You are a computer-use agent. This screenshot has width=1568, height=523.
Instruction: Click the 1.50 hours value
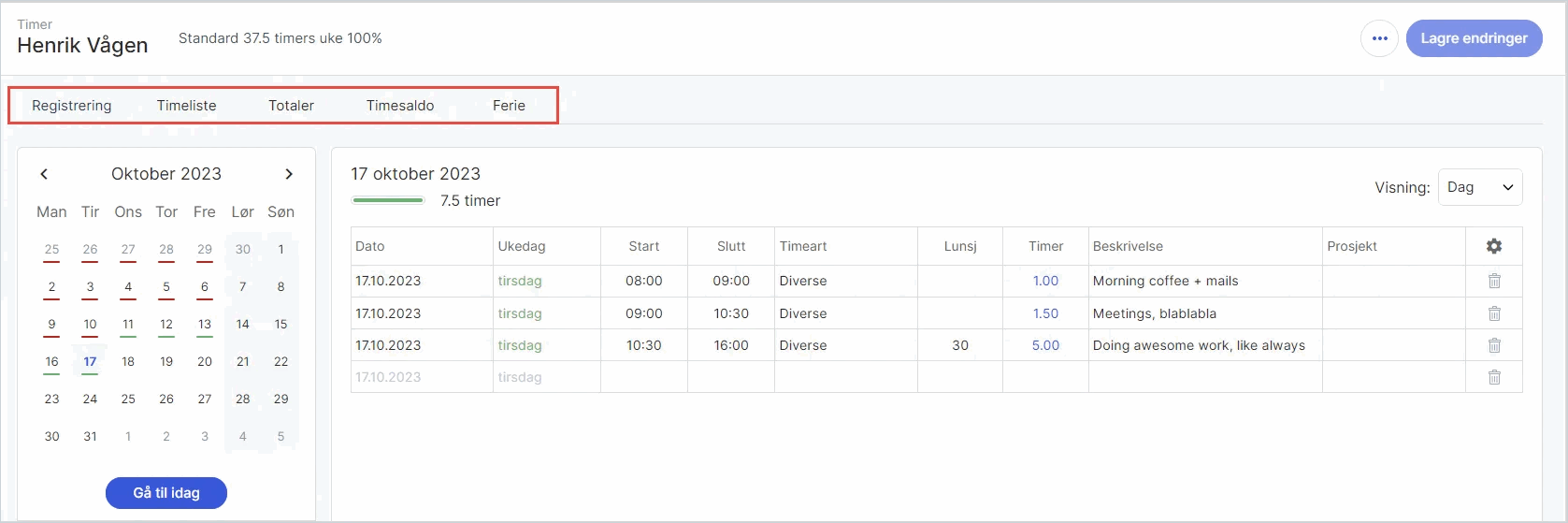click(1045, 313)
